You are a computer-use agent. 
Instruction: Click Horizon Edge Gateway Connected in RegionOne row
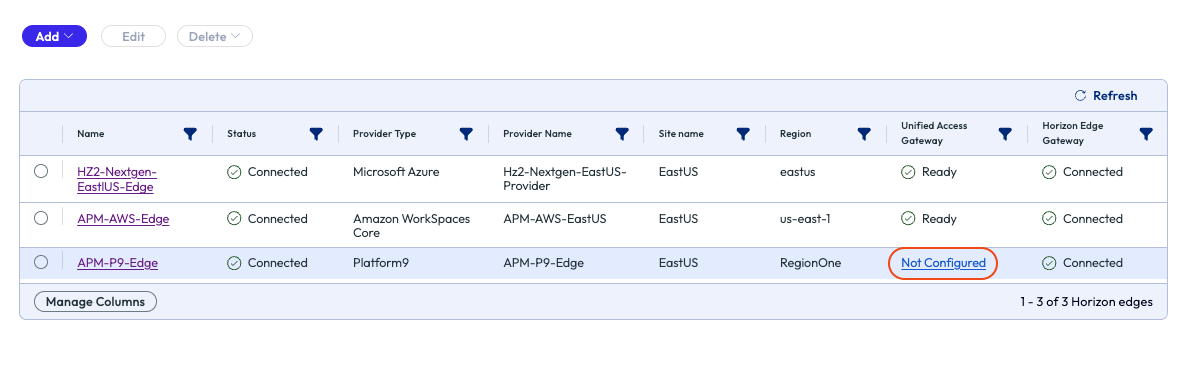click(x=1082, y=263)
